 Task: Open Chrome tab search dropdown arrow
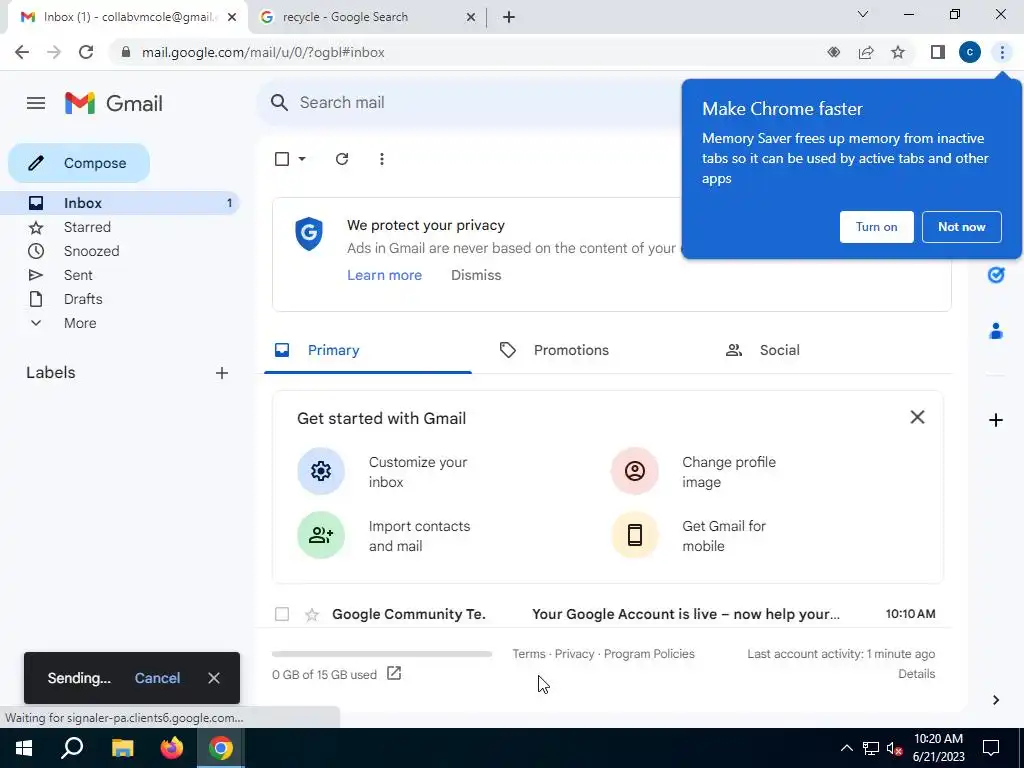(x=862, y=14)
